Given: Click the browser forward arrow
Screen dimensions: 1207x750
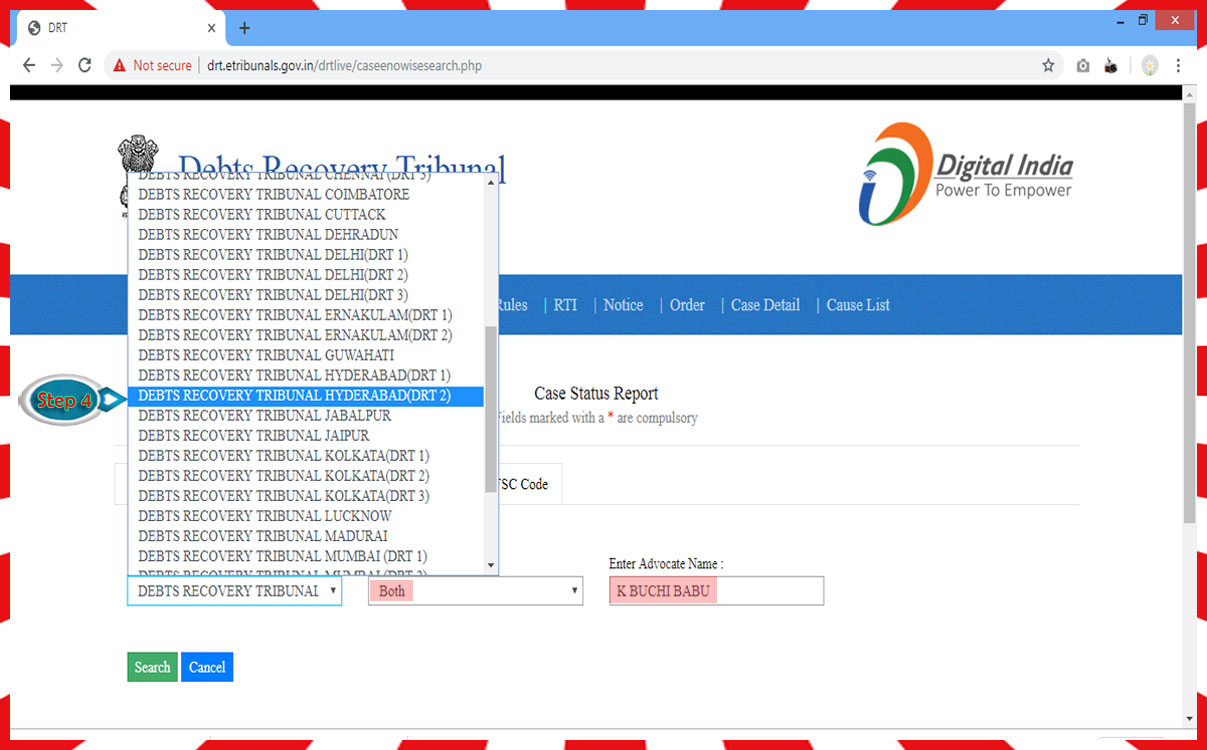Looking at the screenshot, I should pyautogui.click(x=57, y=65).
